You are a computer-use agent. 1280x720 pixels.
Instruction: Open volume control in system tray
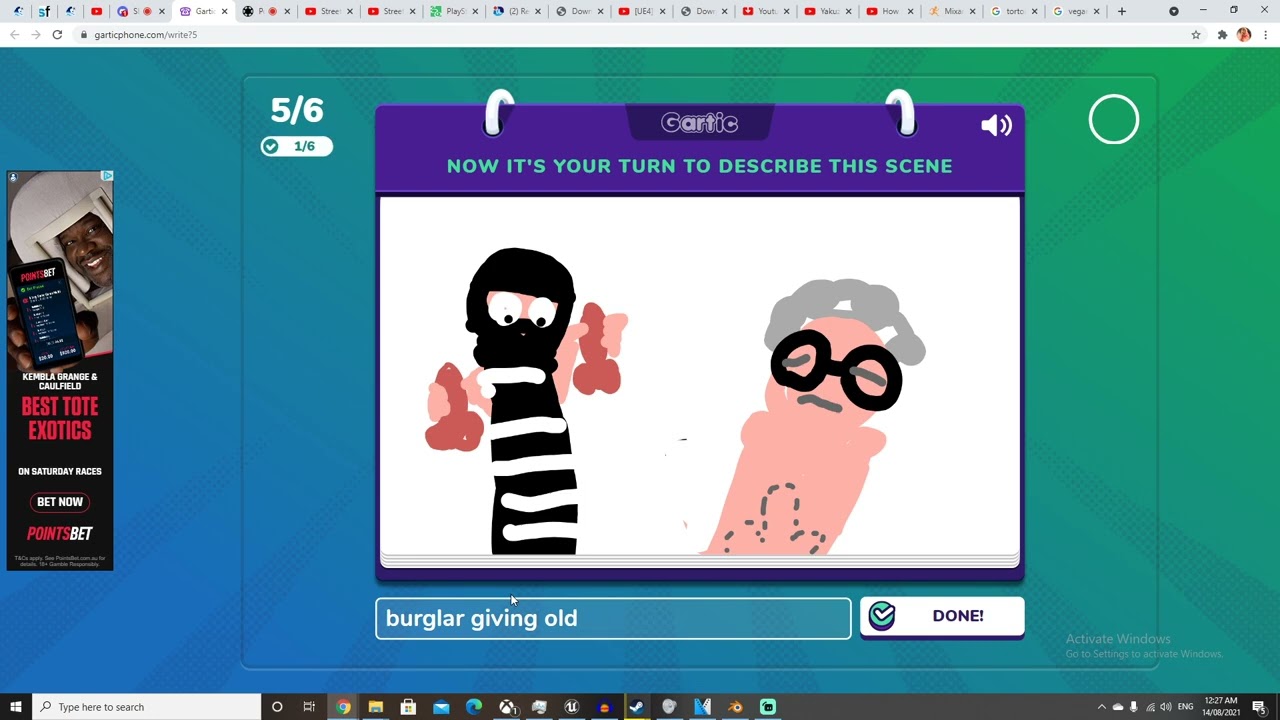point(1166,707)
